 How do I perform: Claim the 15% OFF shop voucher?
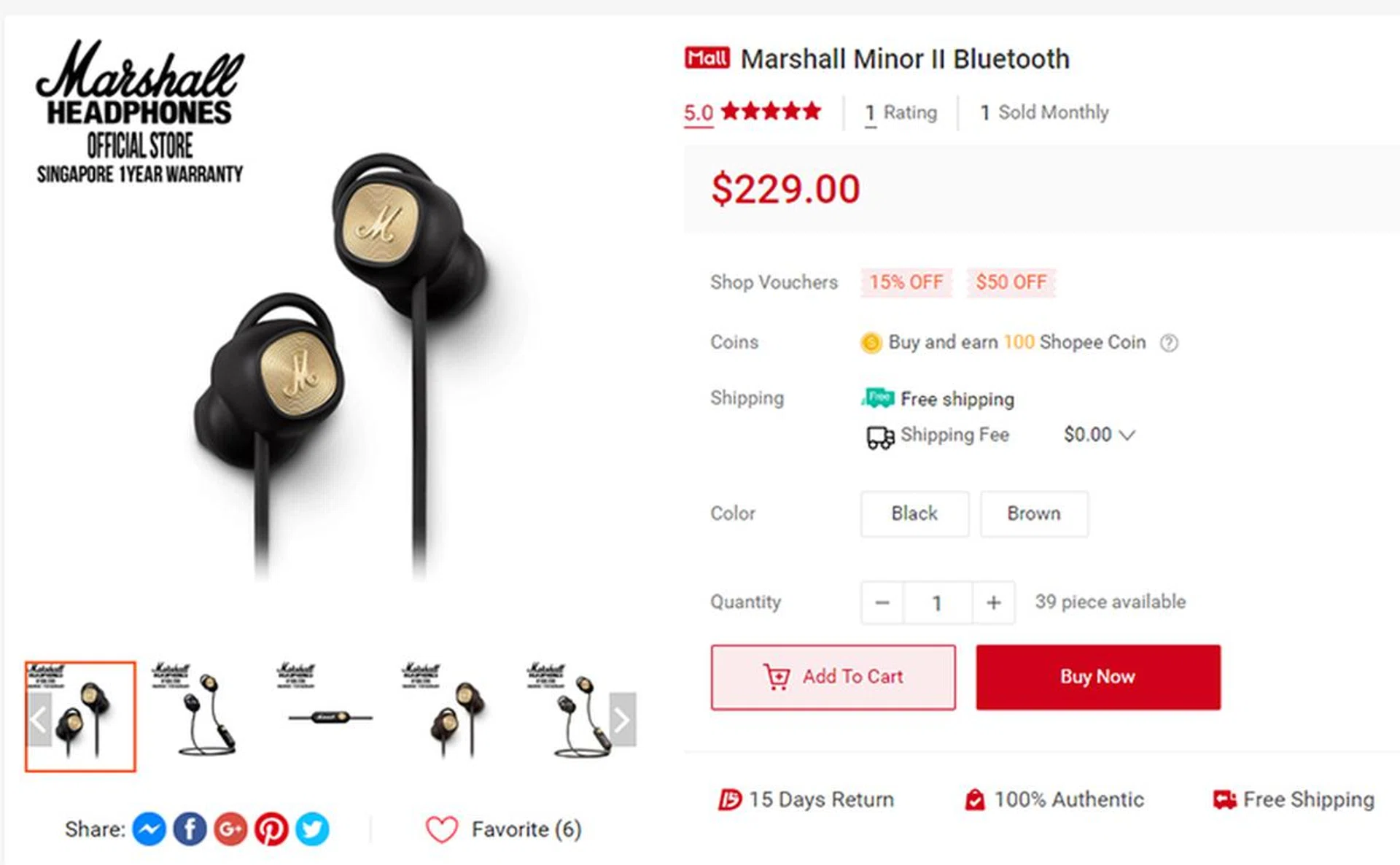coord(906,282)
